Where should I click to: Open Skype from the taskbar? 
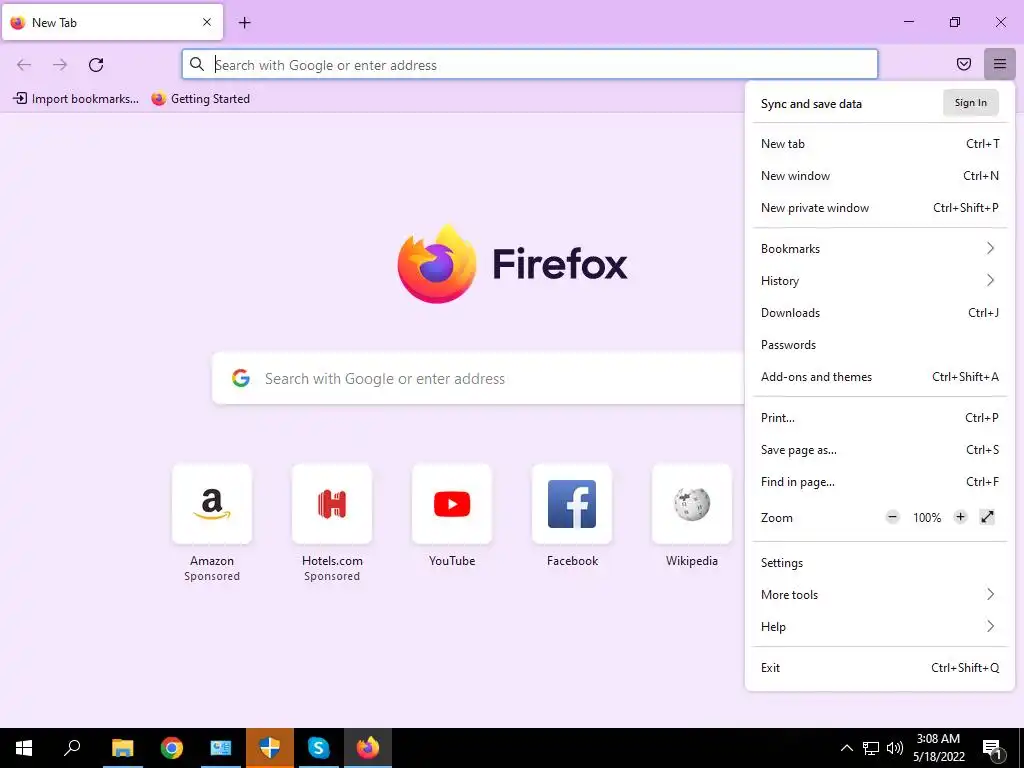319,748
